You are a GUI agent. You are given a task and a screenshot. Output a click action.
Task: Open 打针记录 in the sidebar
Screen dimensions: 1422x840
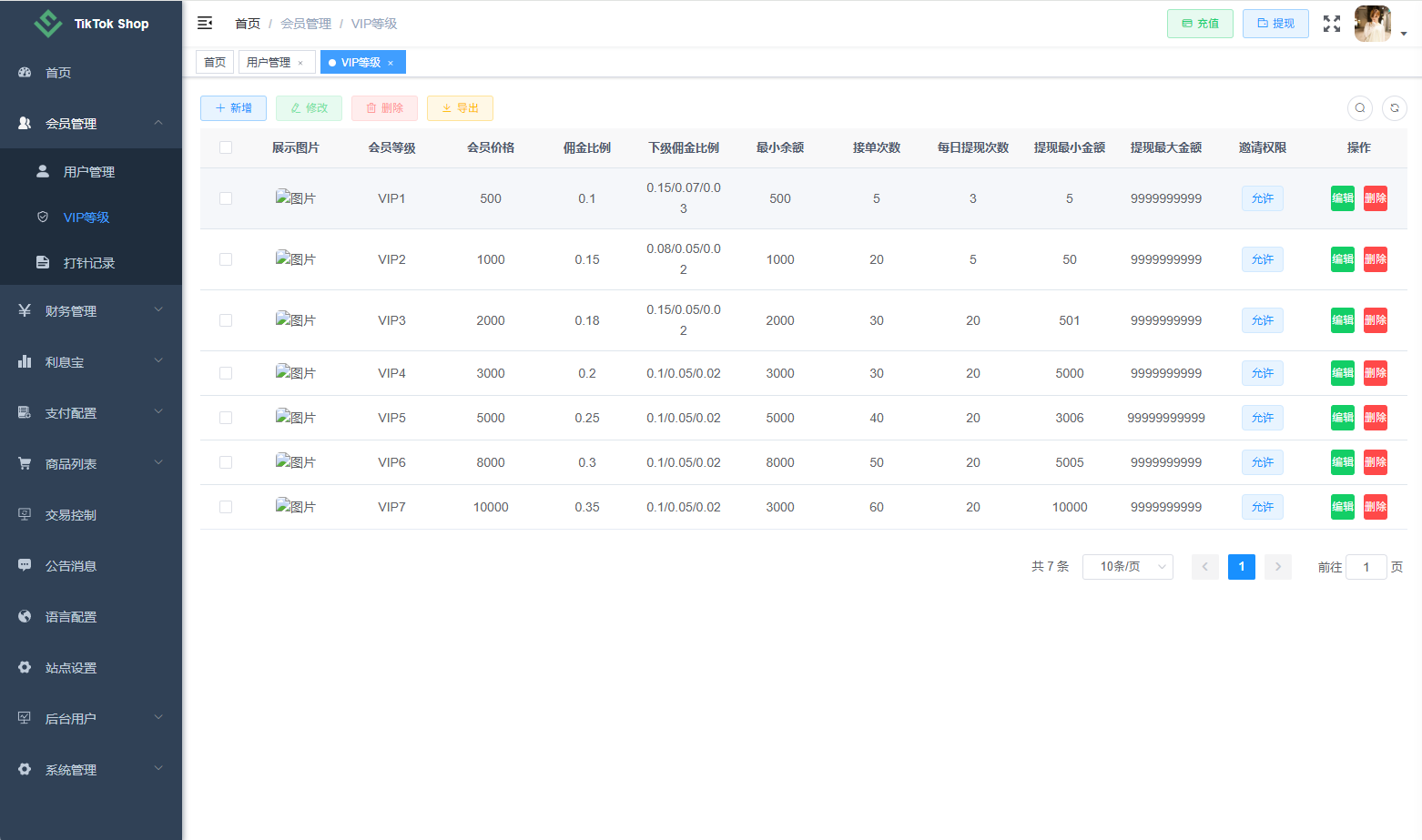[91, 263]
